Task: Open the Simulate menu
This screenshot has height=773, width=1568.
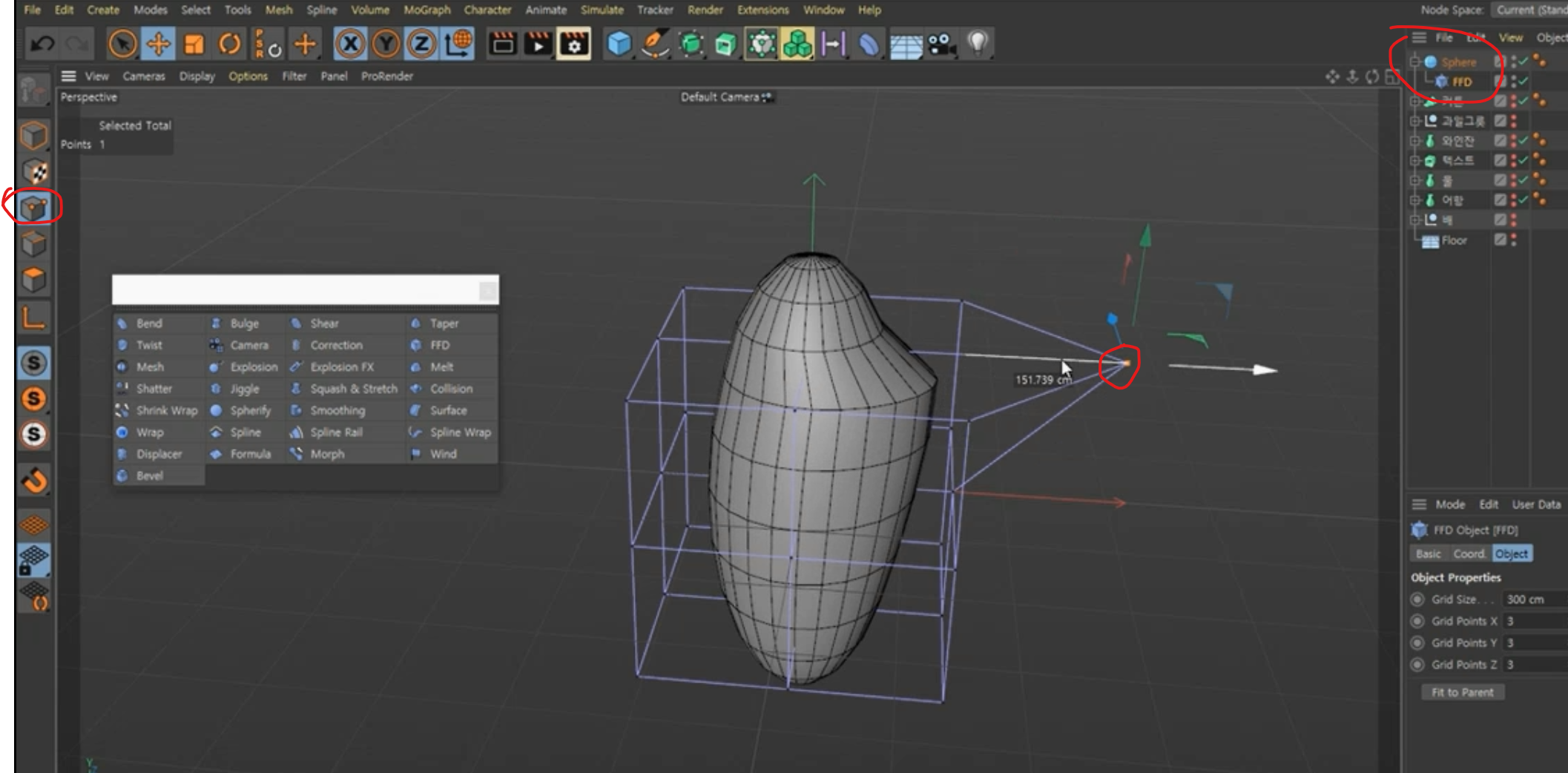Action: click(602, 10)
